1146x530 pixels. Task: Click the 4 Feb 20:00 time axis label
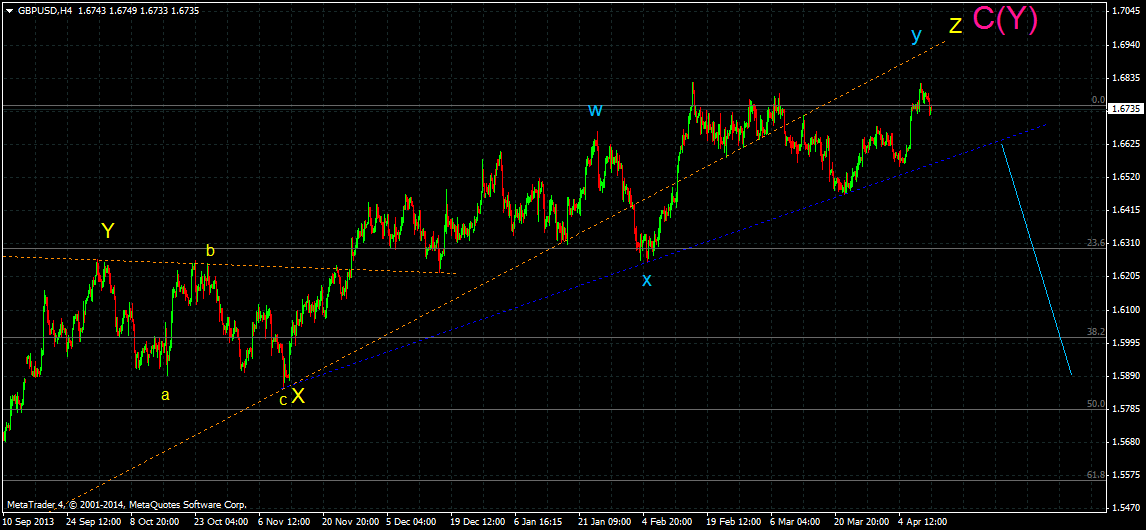[x=665, y=521]
